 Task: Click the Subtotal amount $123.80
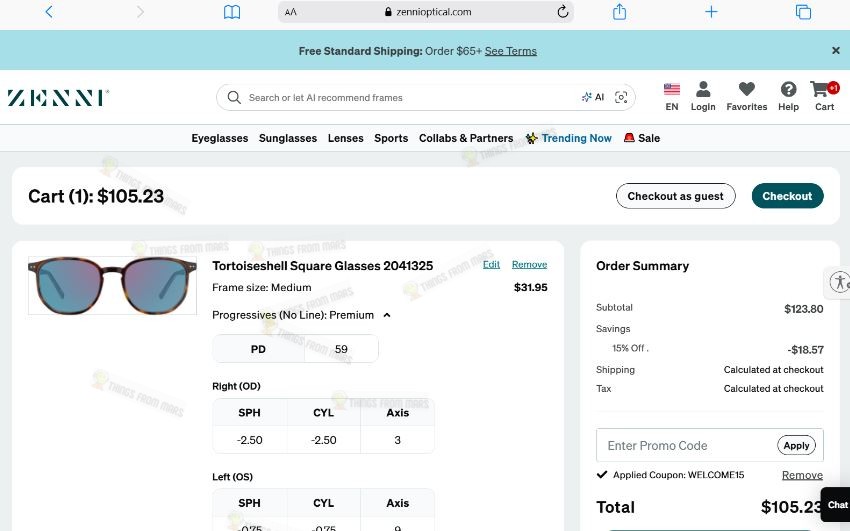tap(803, 309)
